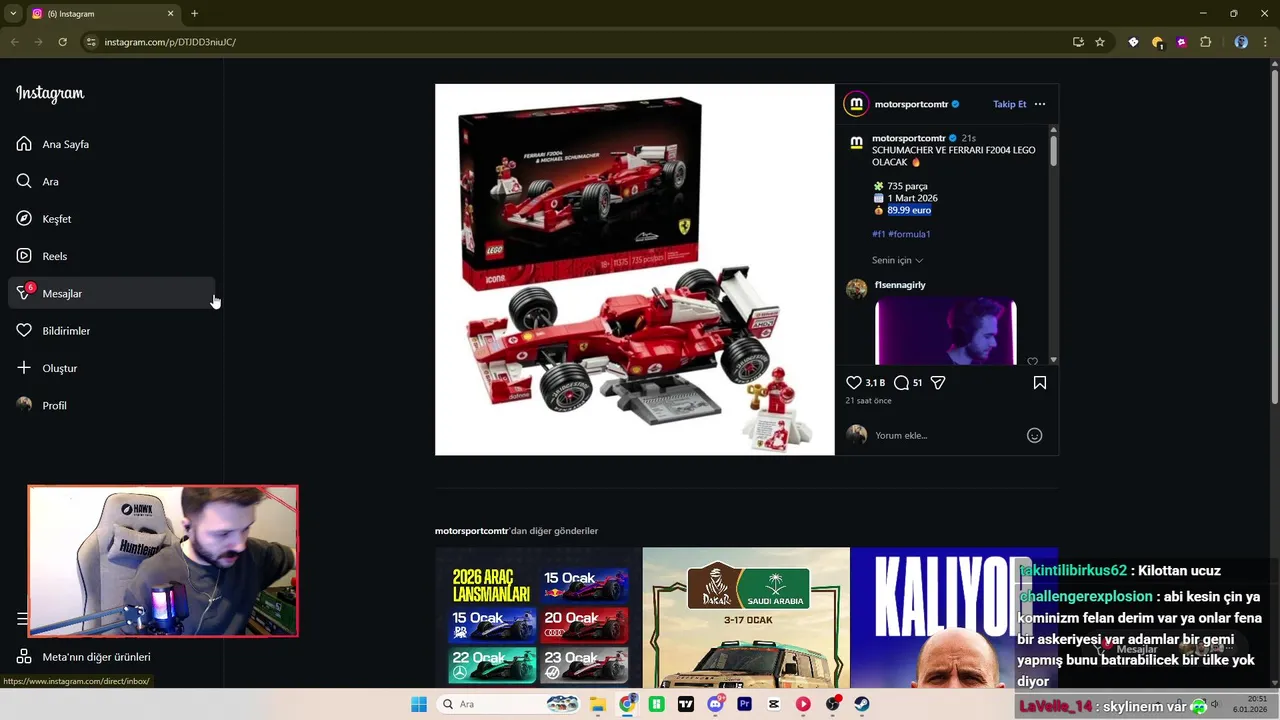Open 2026 Araç Lansmanları post thumbnail
The image size is (1280, 720).
coord(538,617)
